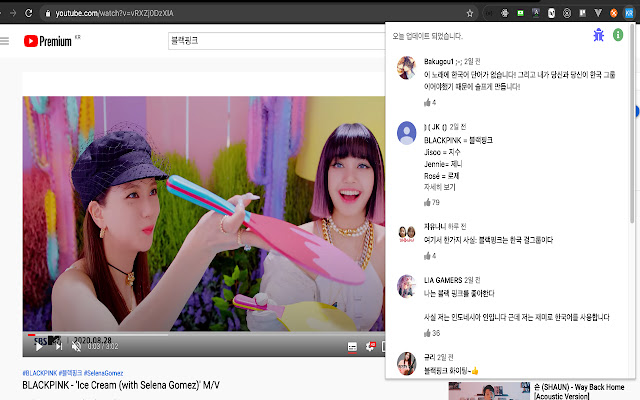640x400 pixels.
Task: Like LIA GAMERS comment with 36 likes
Action: pos(427,333)
